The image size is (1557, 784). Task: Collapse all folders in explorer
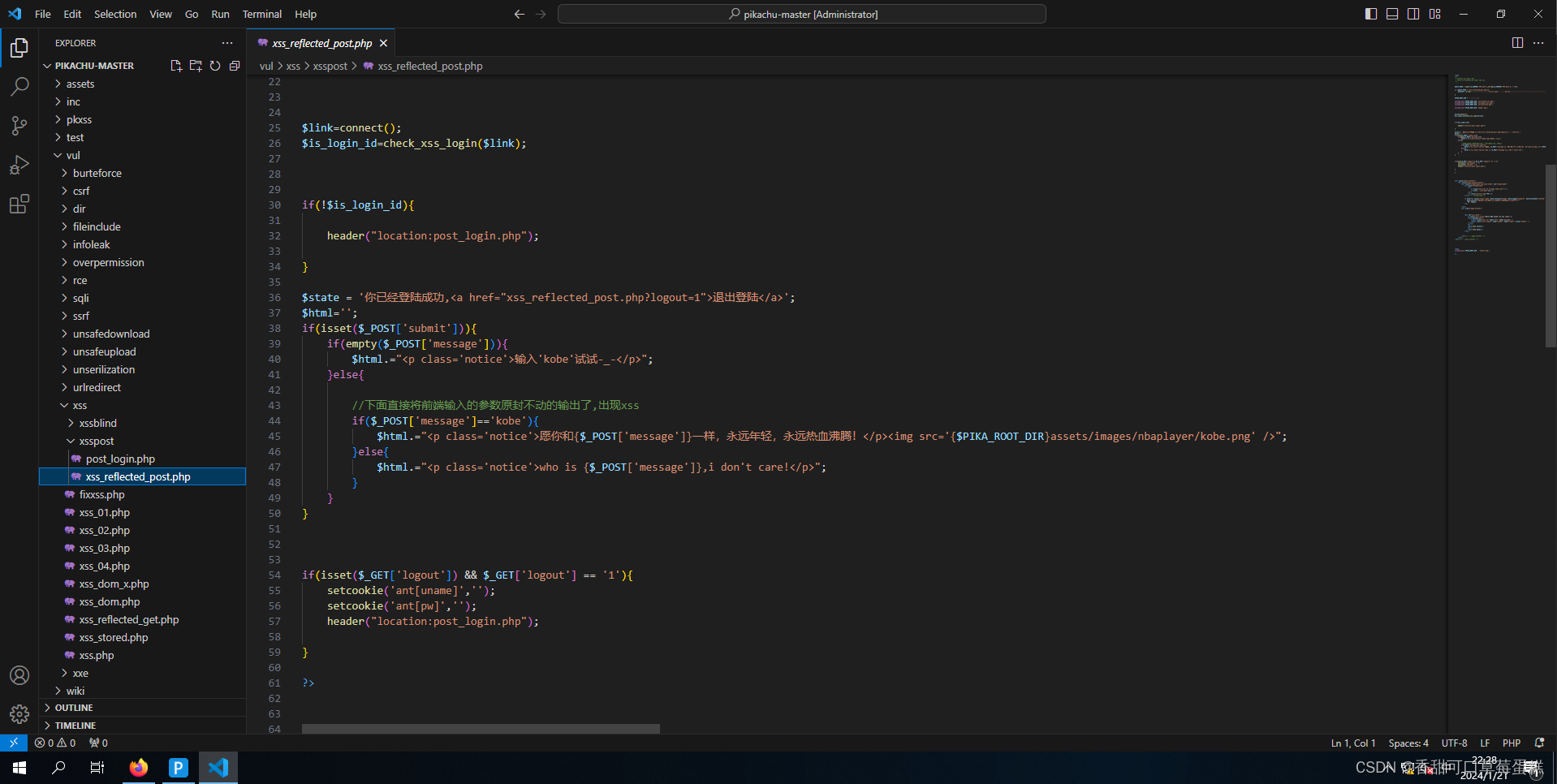tap(235, 66)
